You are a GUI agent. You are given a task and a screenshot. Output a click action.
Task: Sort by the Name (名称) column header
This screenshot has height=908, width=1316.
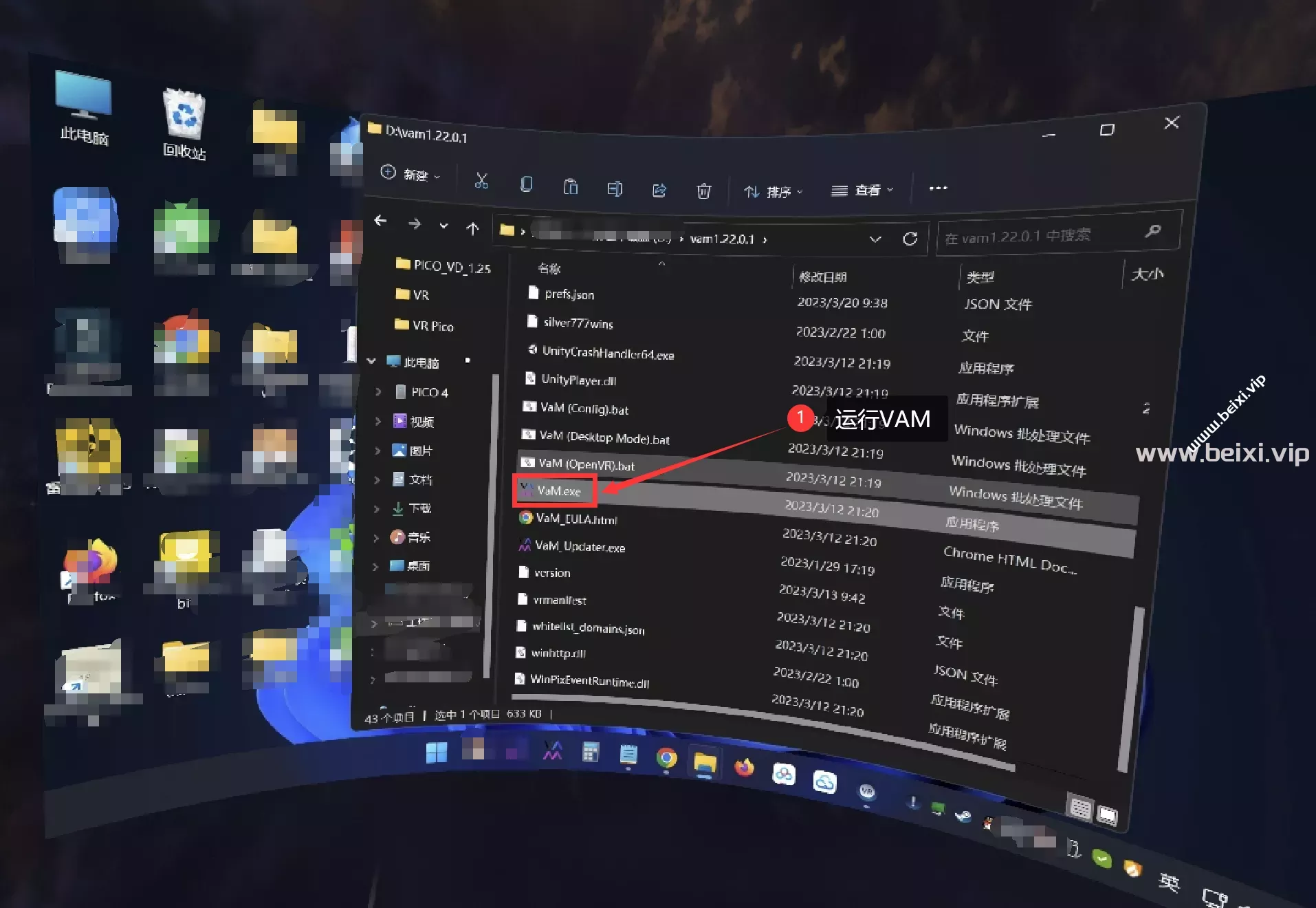549,268
